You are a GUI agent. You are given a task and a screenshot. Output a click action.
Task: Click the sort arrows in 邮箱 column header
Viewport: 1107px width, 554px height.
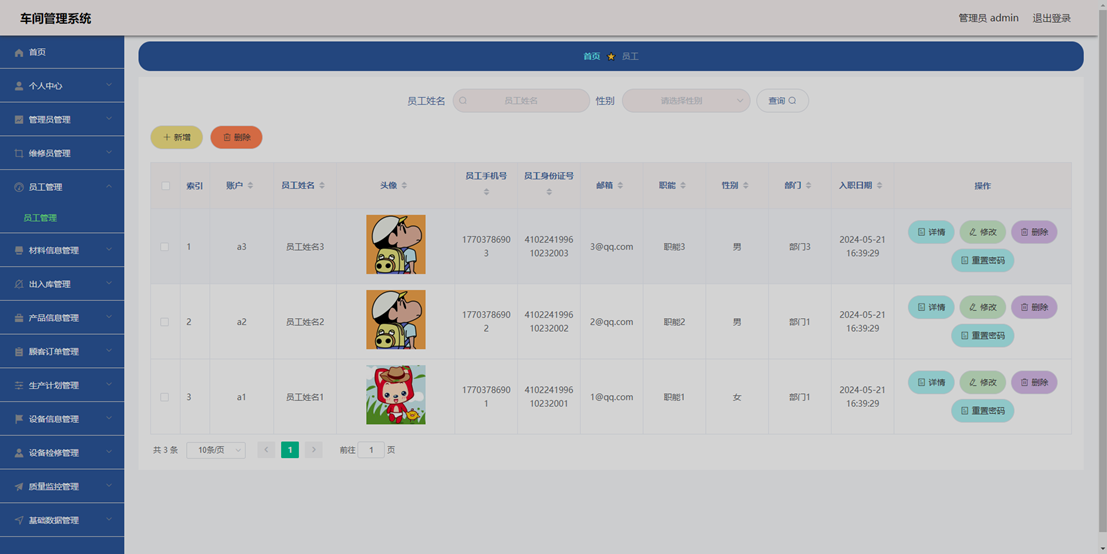tap(620, 186)
